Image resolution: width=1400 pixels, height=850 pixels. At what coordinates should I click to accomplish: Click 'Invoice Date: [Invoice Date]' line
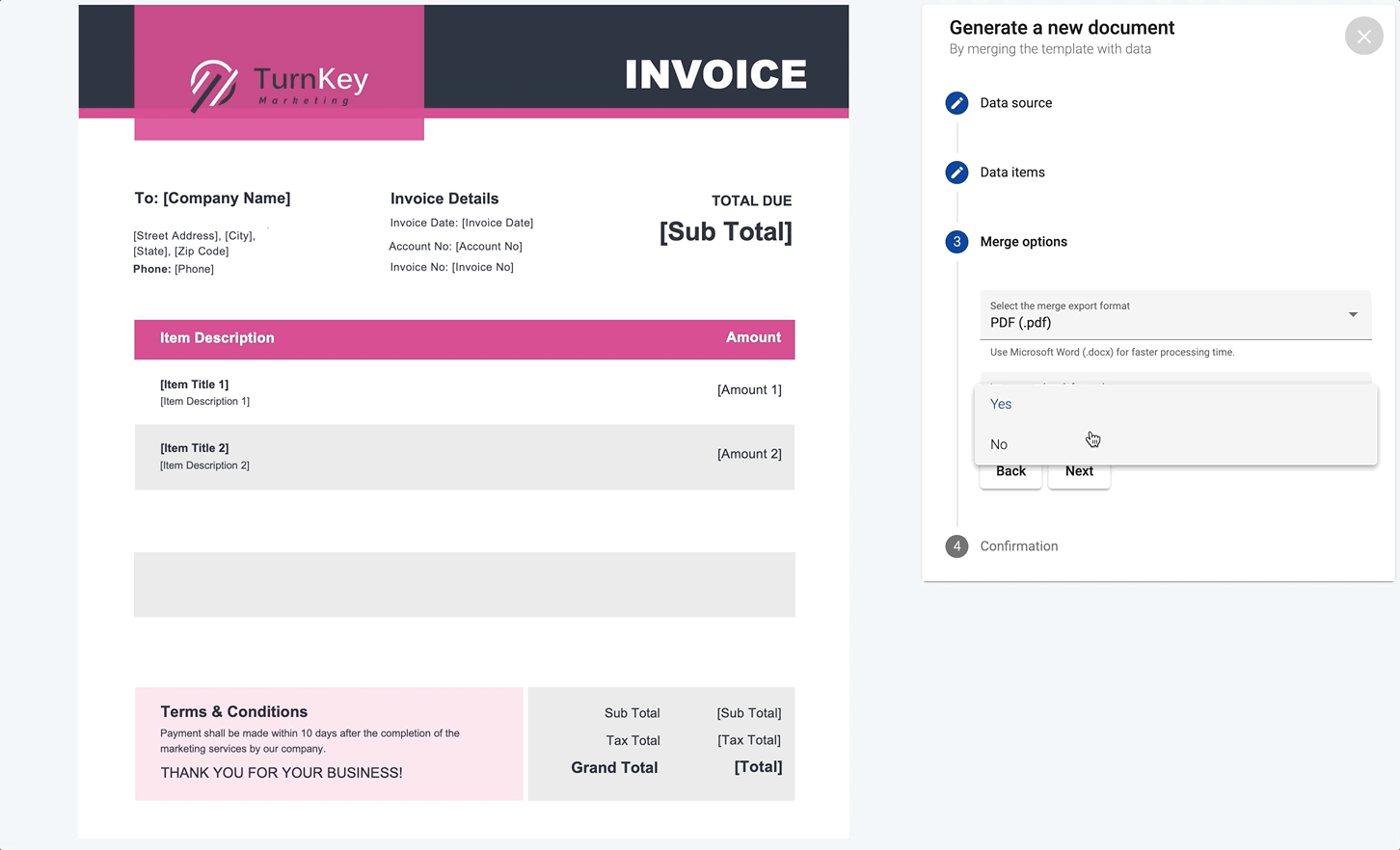[x=462, y=223]
